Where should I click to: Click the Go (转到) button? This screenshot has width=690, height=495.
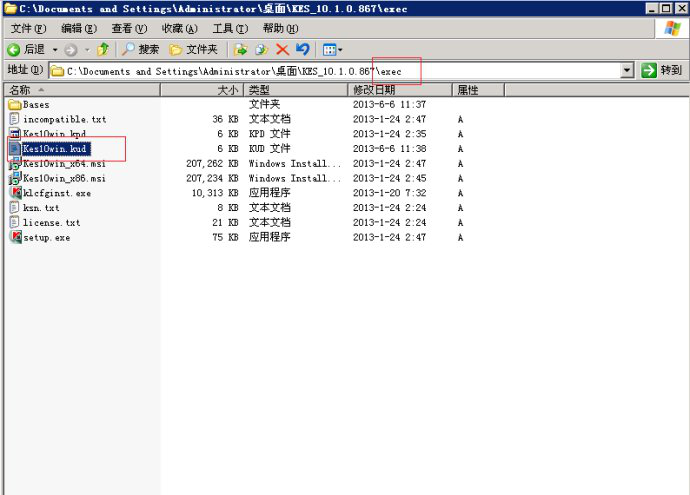tap(662, 70)
